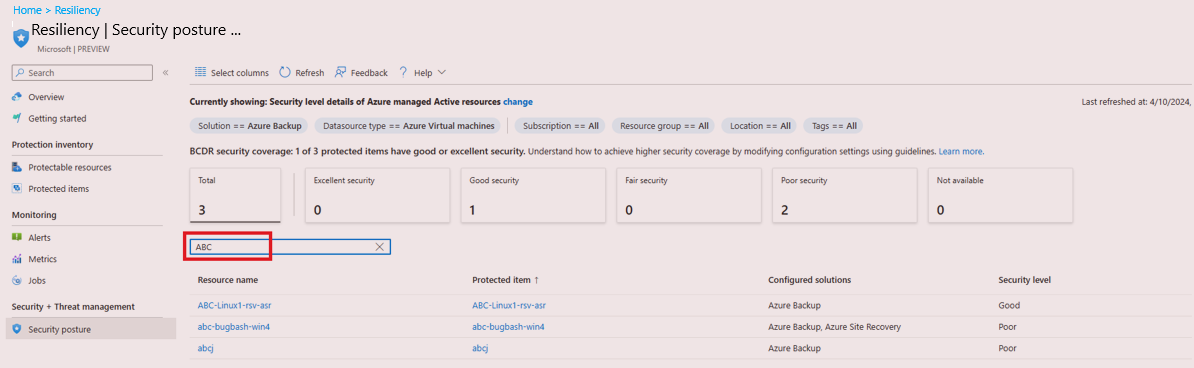Click the Security level column header

[x=1024, y=280]
